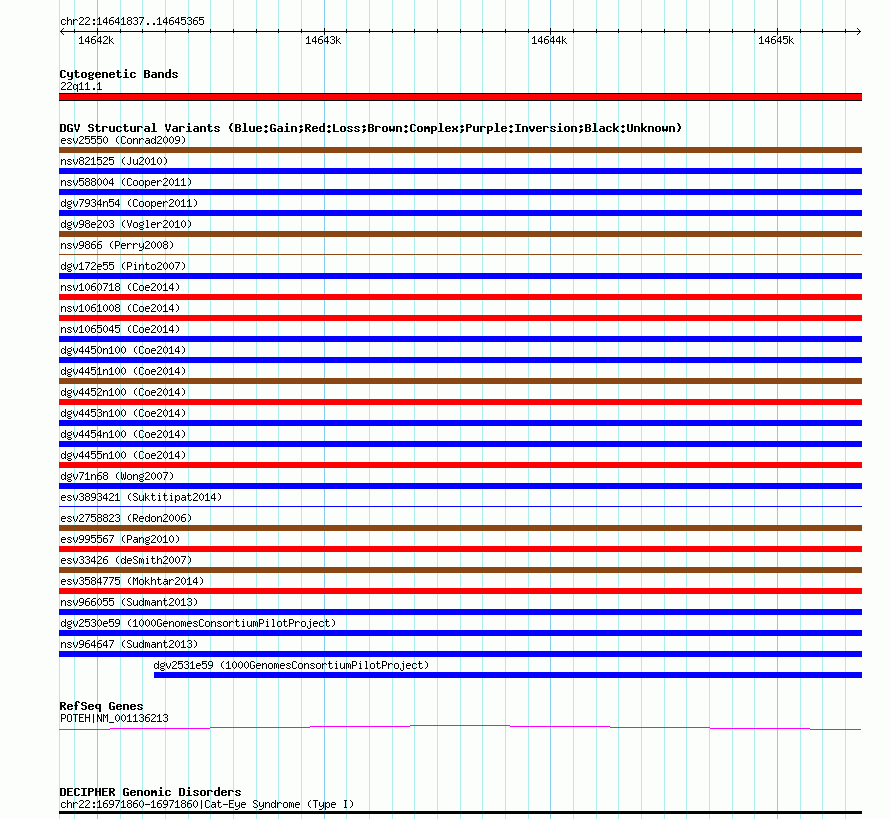
Task: Click the 14642k ruler tick label
Action: pyautogui.click(x=96, y=40)
